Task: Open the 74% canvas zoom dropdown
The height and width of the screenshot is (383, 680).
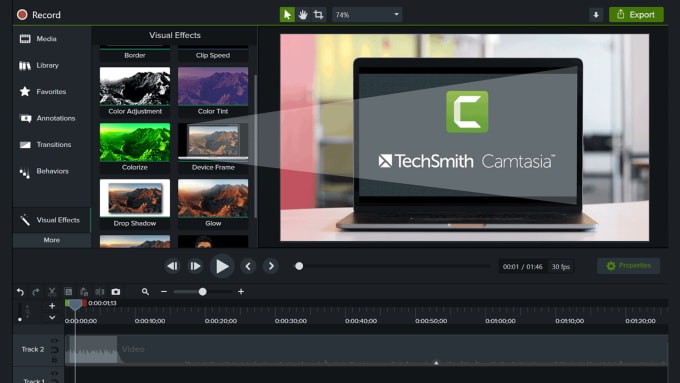Action: coord(367,15)
